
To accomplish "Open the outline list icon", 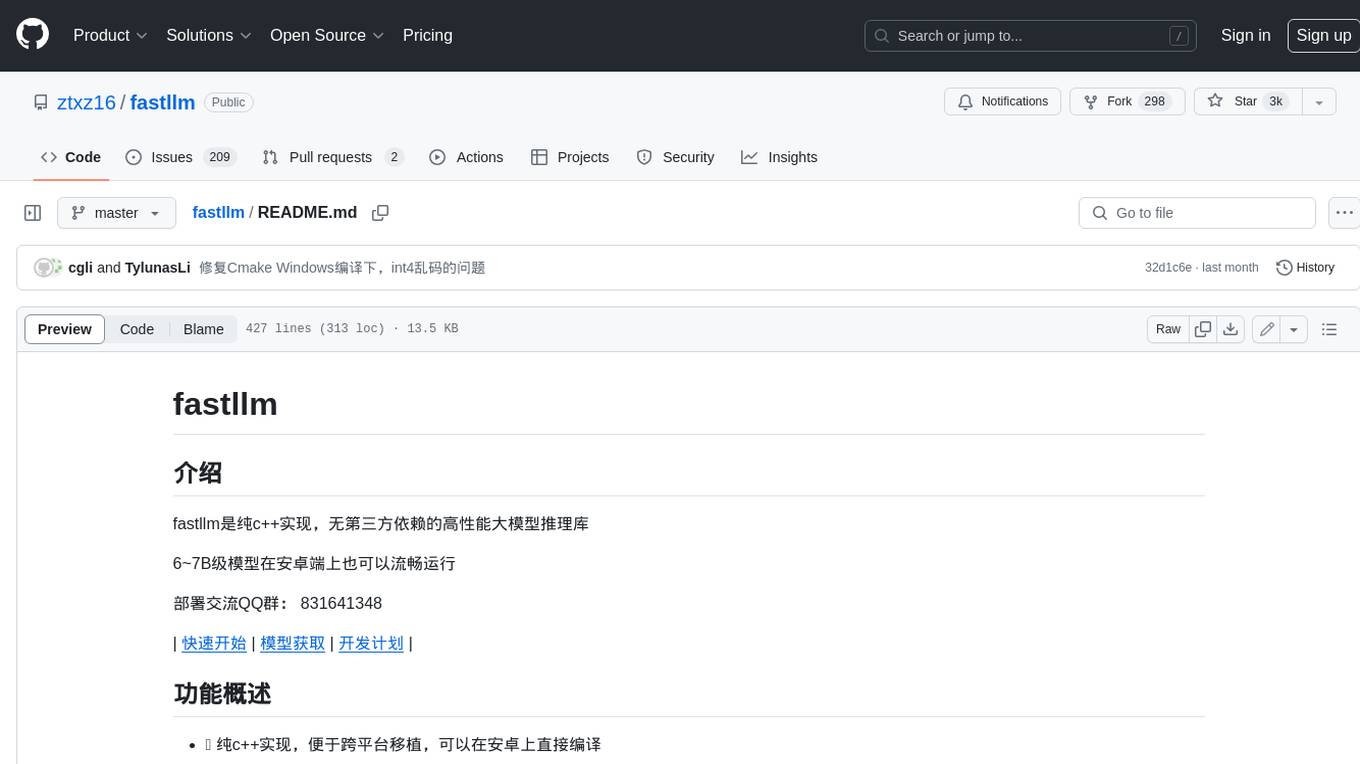I will click(x=1329, y=329).
